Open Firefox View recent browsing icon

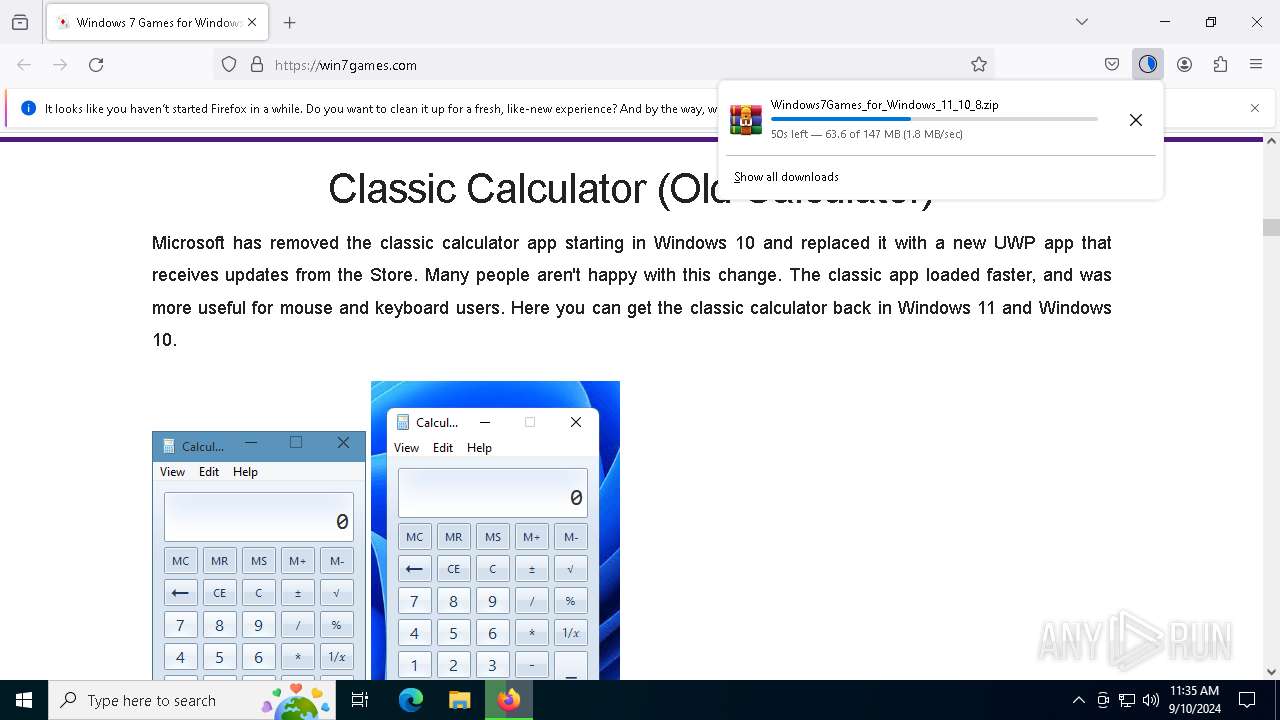pos(20,22)
